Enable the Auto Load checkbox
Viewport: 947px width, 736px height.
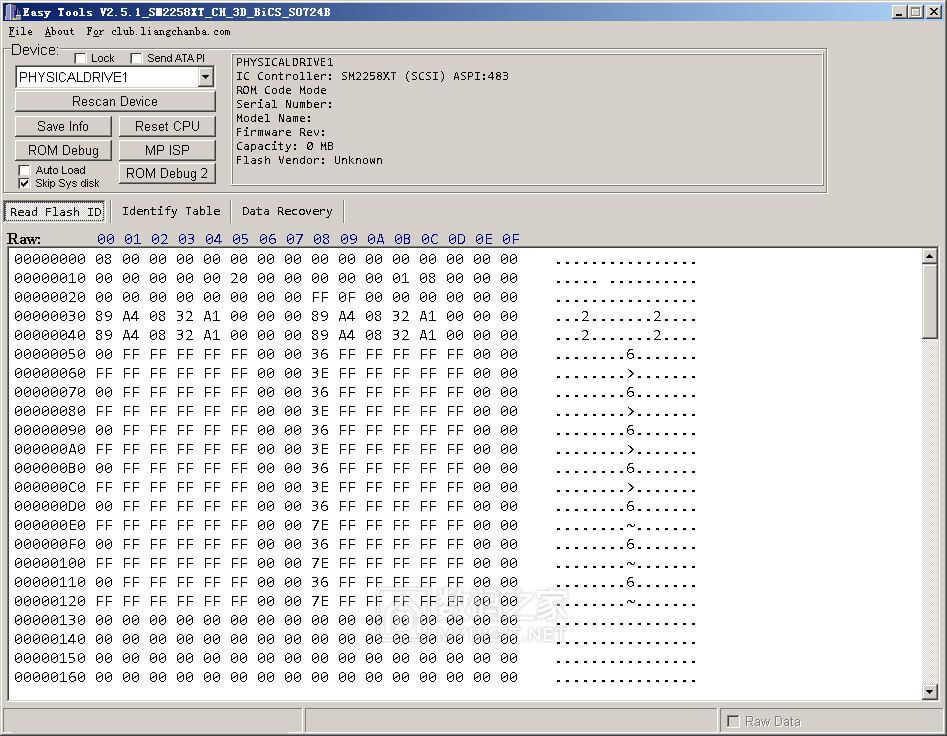click(25, 171)
